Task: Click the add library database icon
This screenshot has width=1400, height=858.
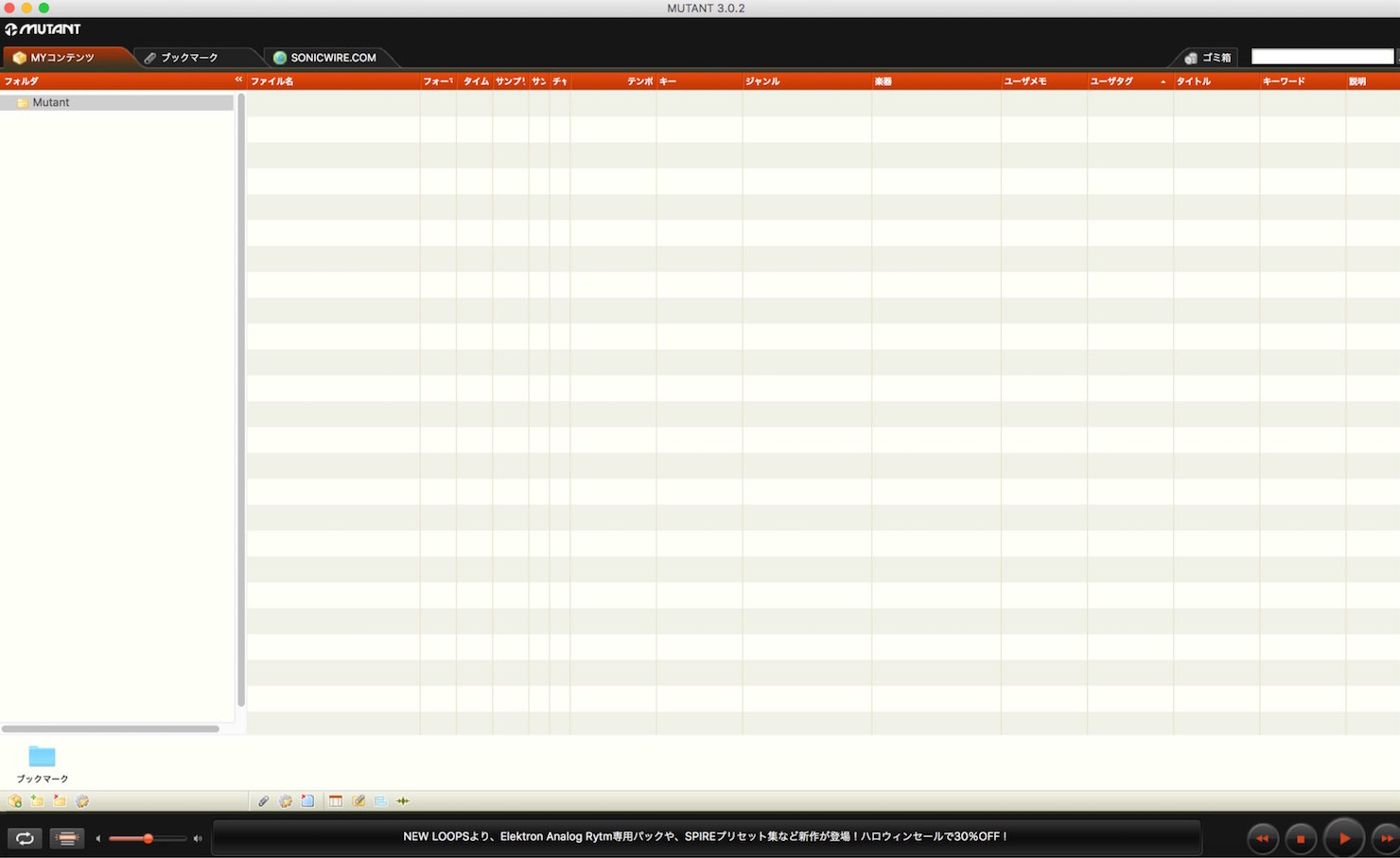Action: pyautogui.click(x=14, y=801)
